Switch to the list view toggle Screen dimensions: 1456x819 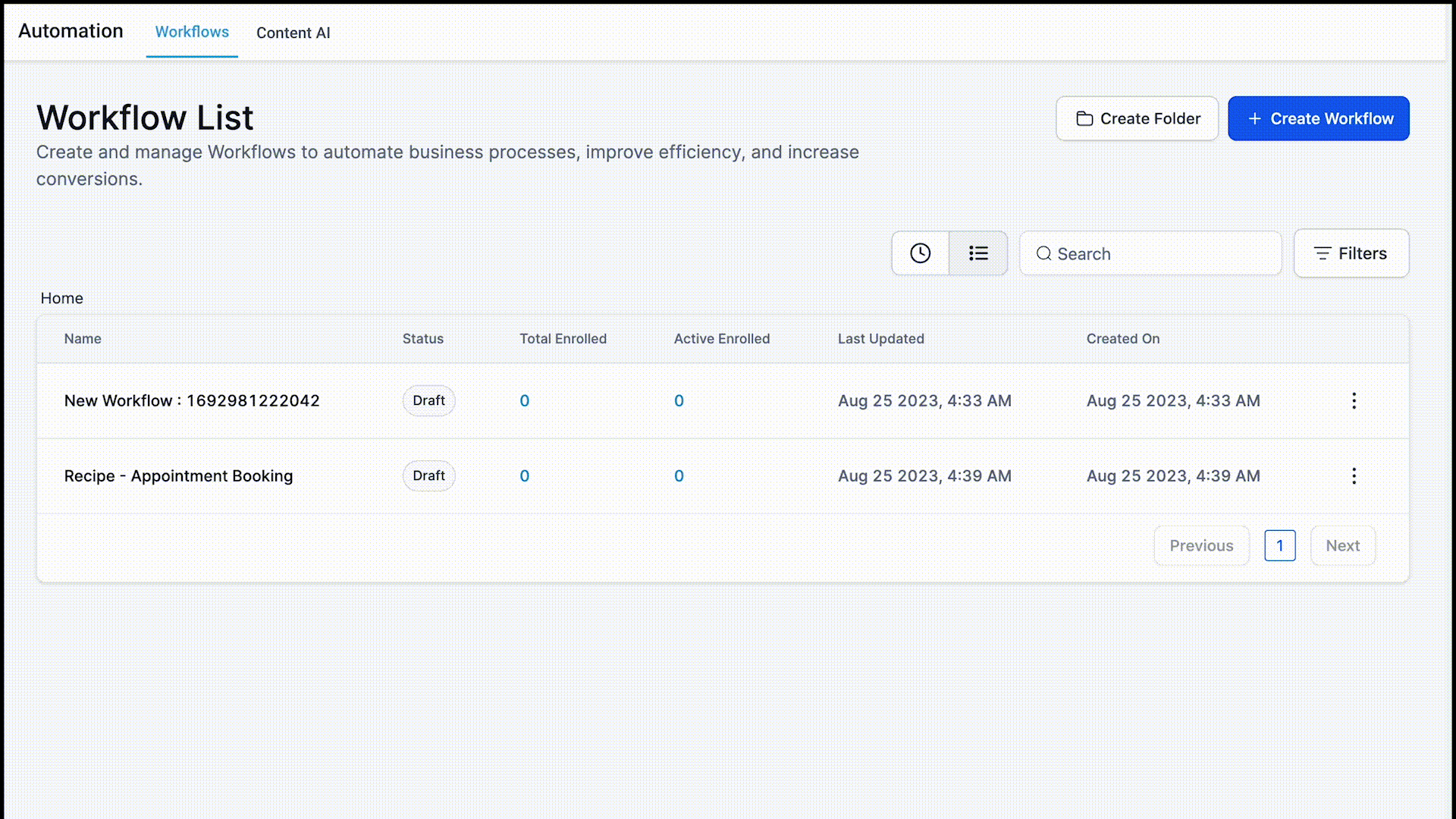coord(978,253)
